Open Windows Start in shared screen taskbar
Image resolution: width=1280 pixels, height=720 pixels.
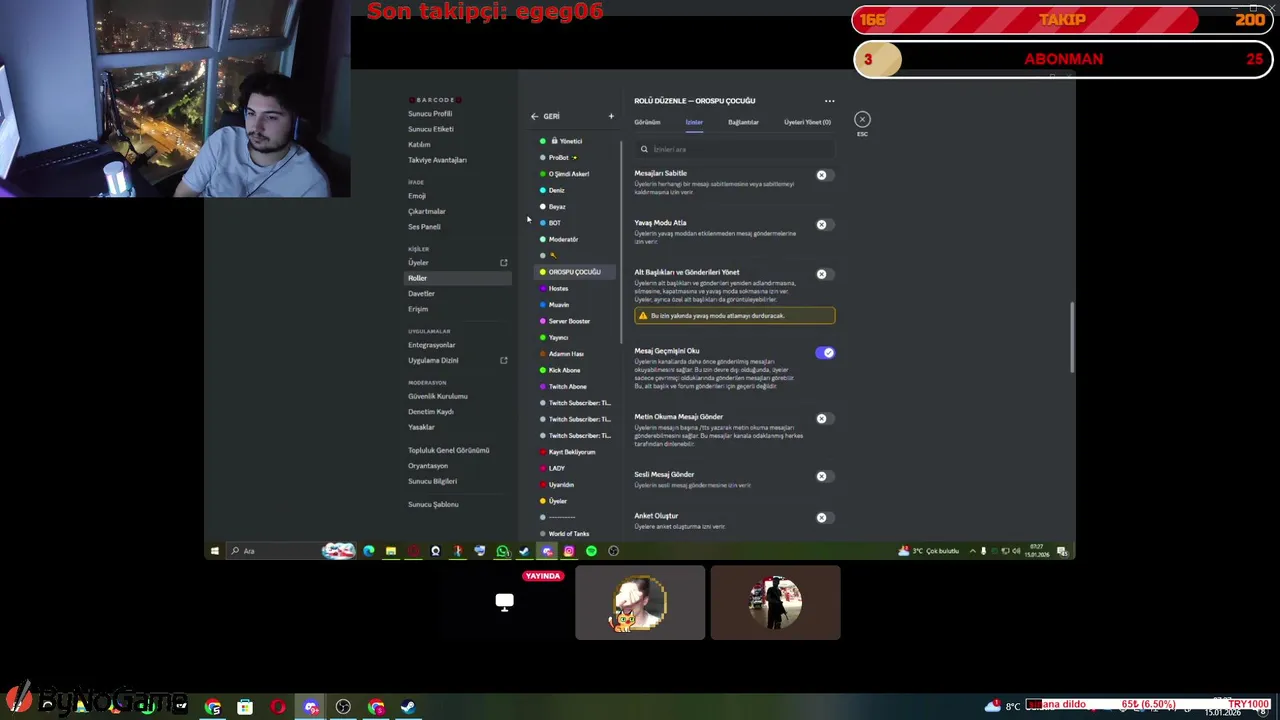[214, 551]
